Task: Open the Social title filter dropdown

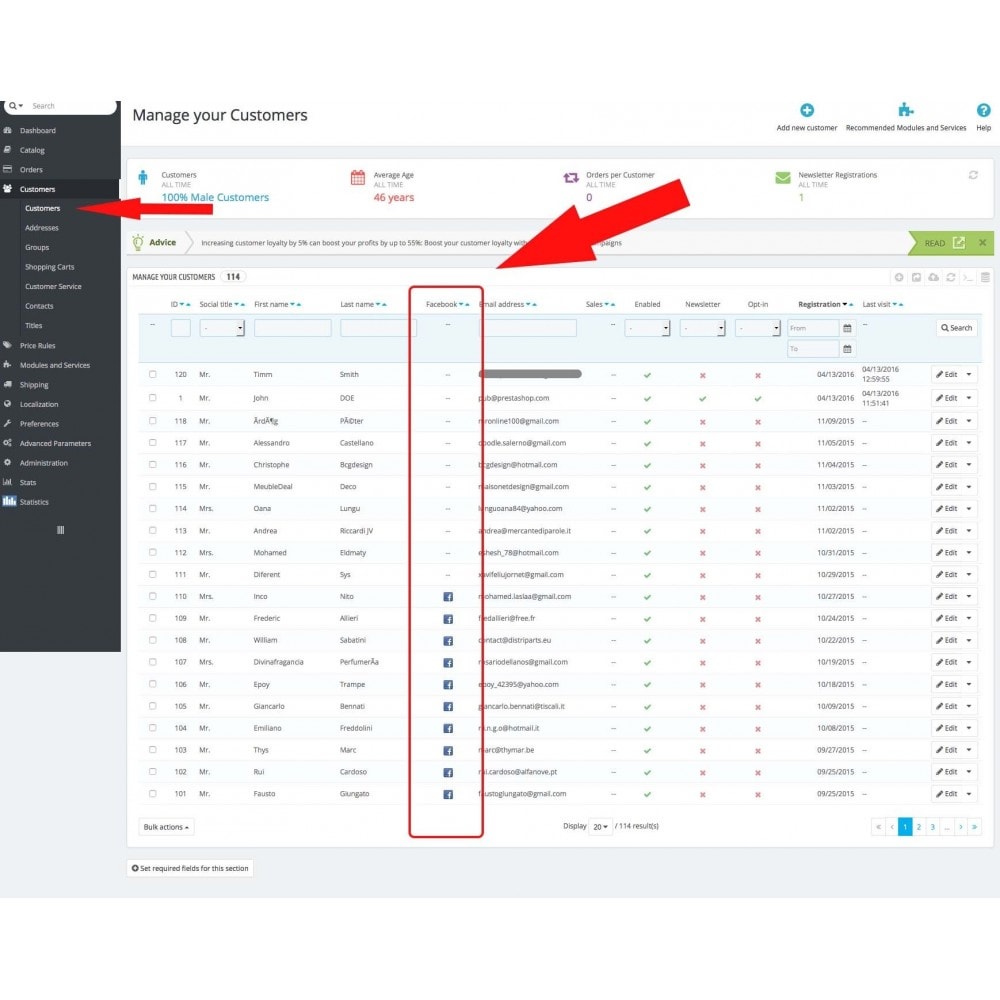Action: pyautogui.click(x=222, y=328)
